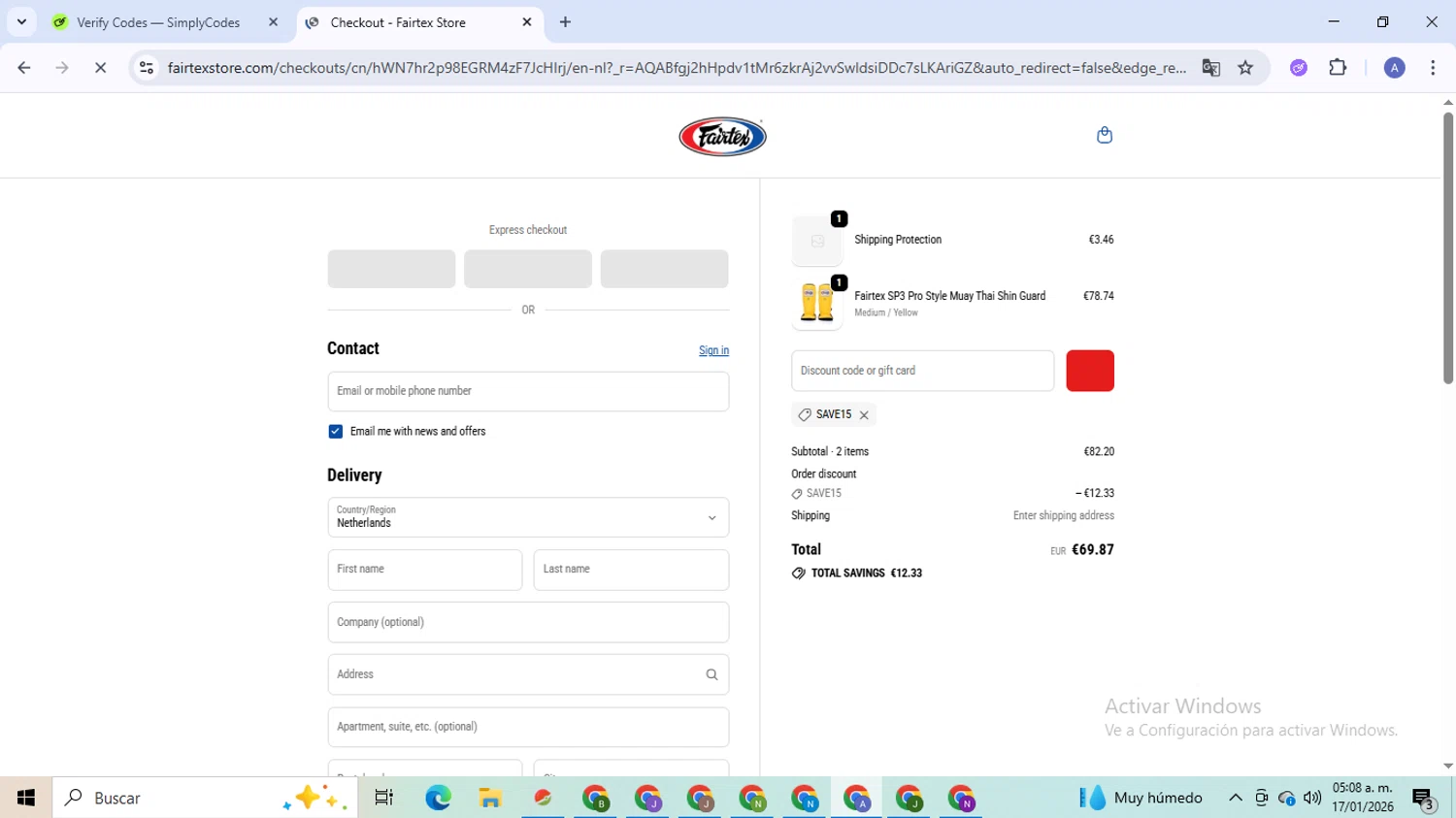Open the taskbar volume icon

pyautogui.click(x=1312, y=798)
